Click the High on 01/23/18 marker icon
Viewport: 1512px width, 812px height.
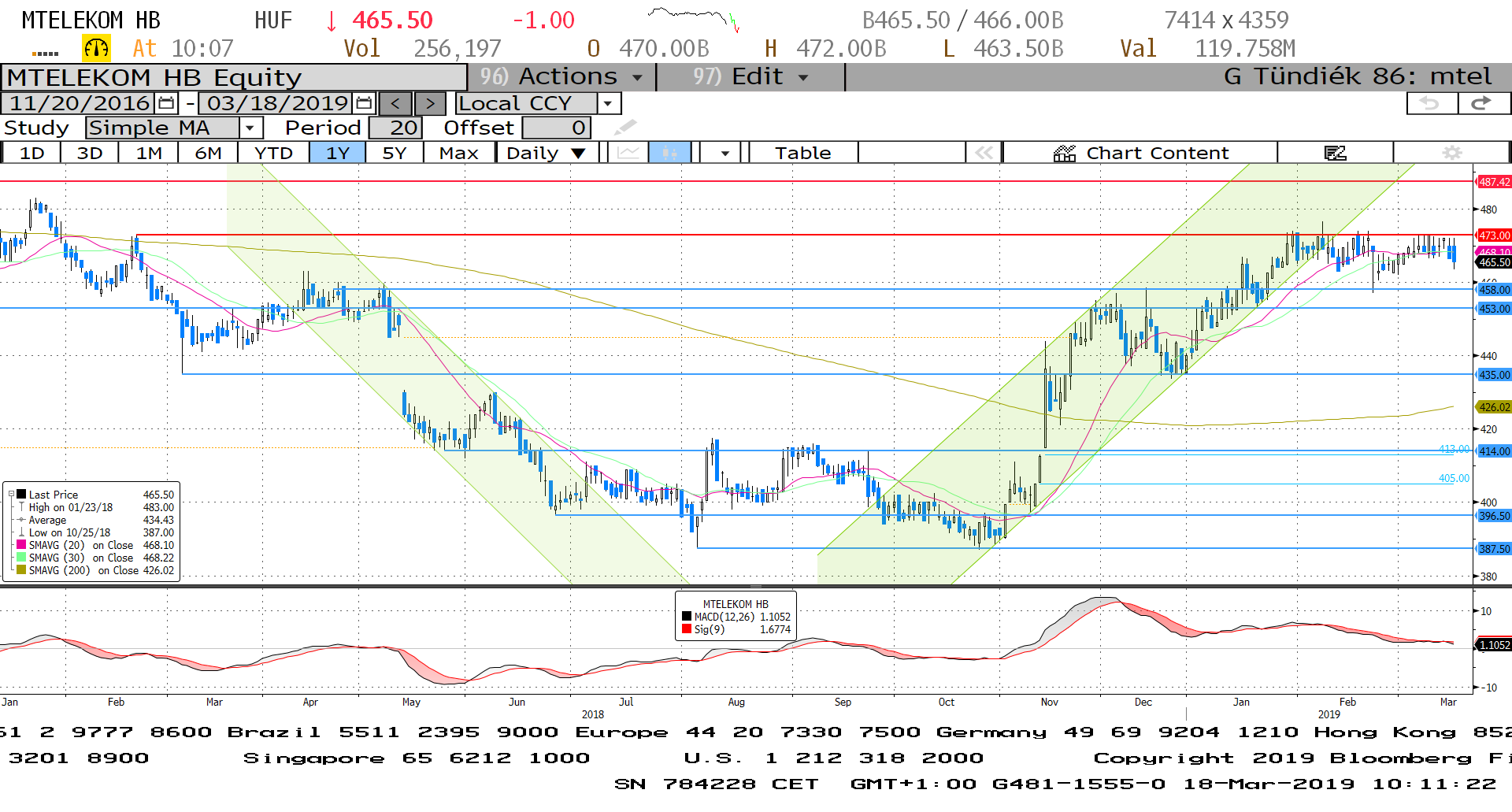[x=21, y=507]
